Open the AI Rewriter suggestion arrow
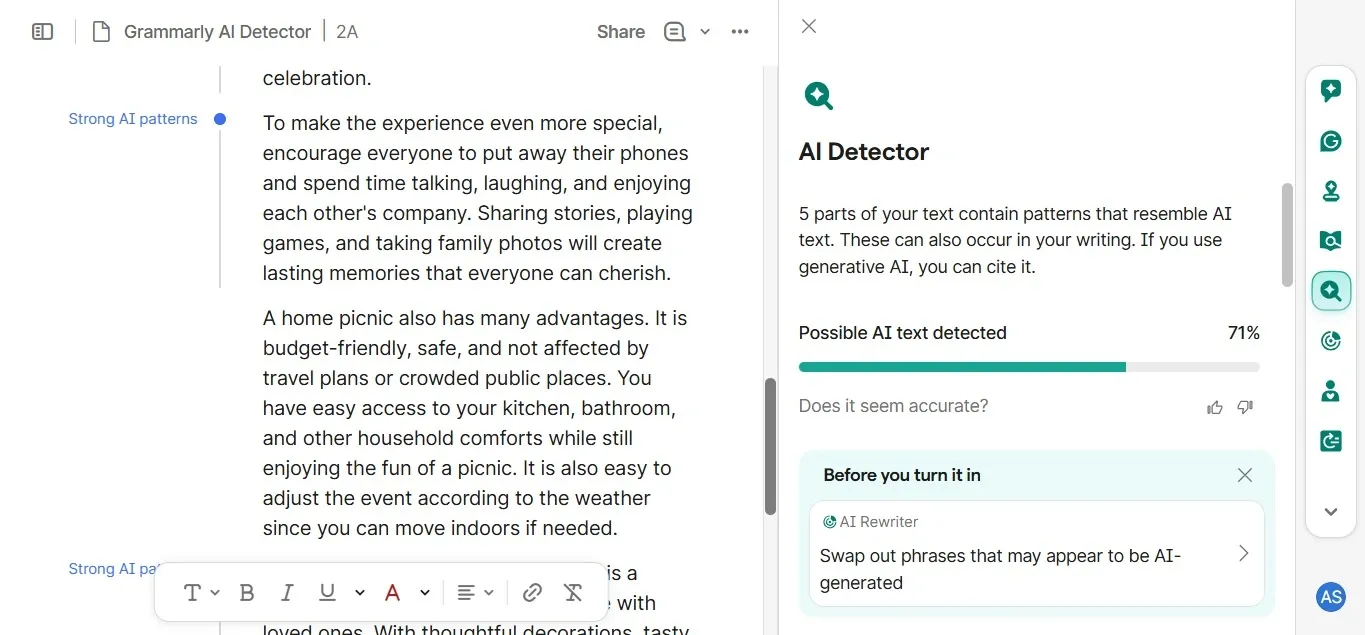This screenshot has width=1365, height=635. [x=1243, y=553]
